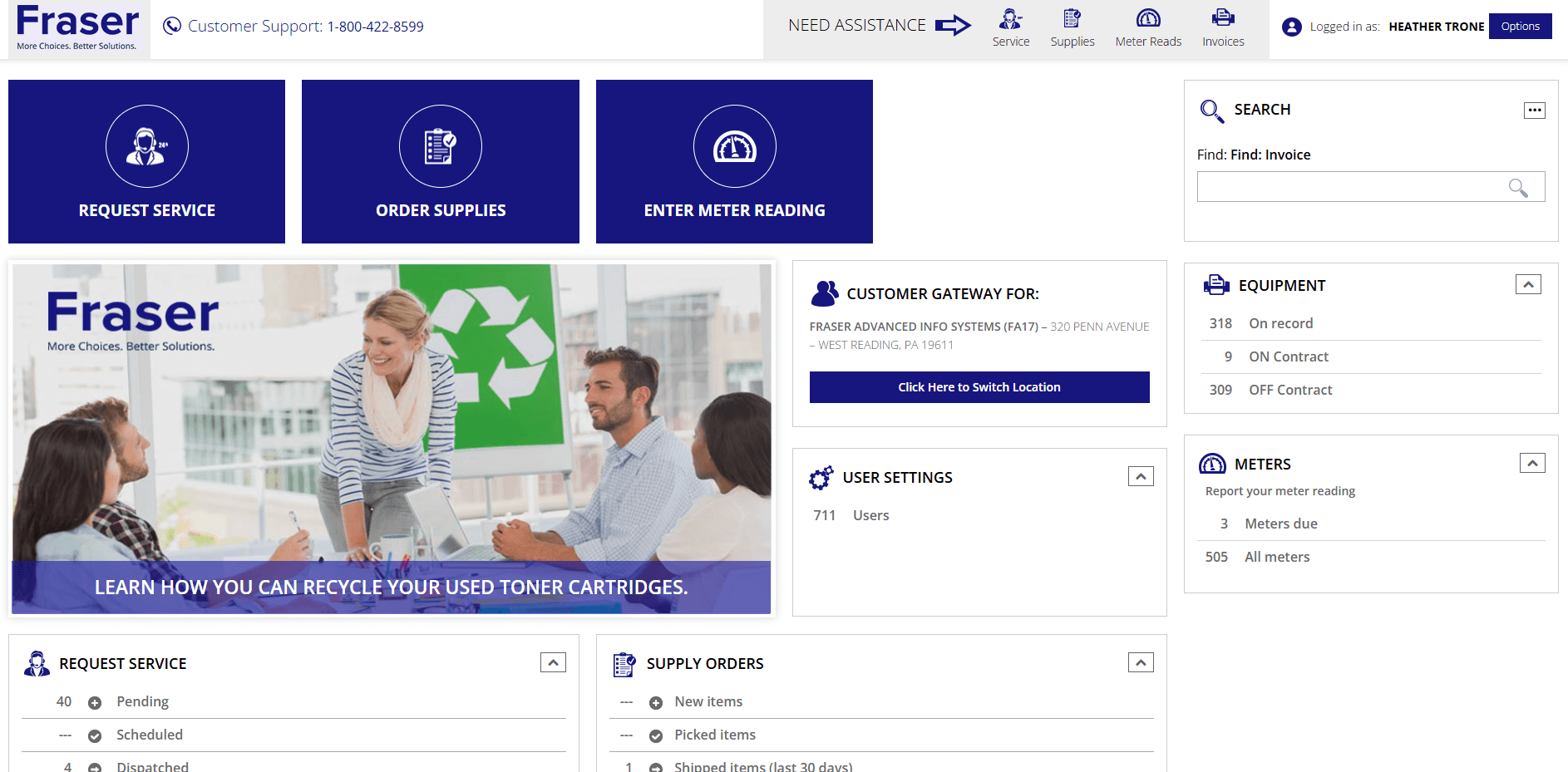Open the 505 All meters row

tap(1371, 557)
